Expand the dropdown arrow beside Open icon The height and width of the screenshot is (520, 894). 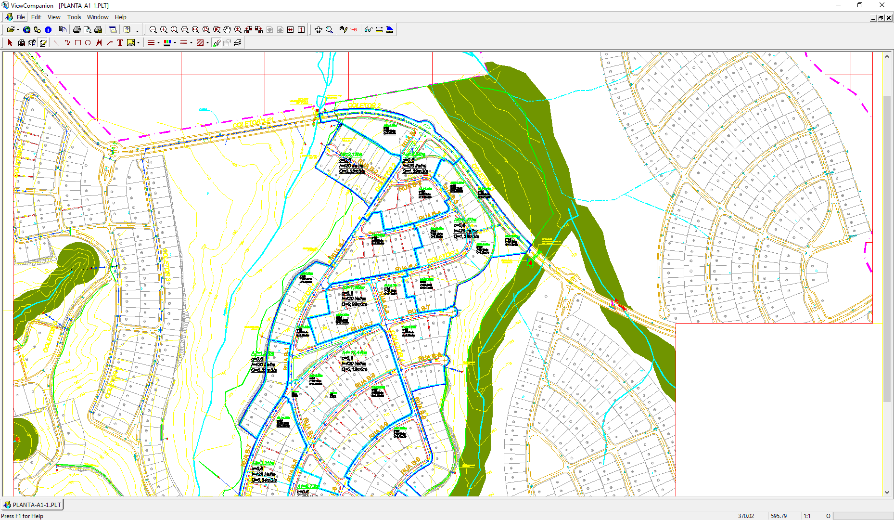17,30
